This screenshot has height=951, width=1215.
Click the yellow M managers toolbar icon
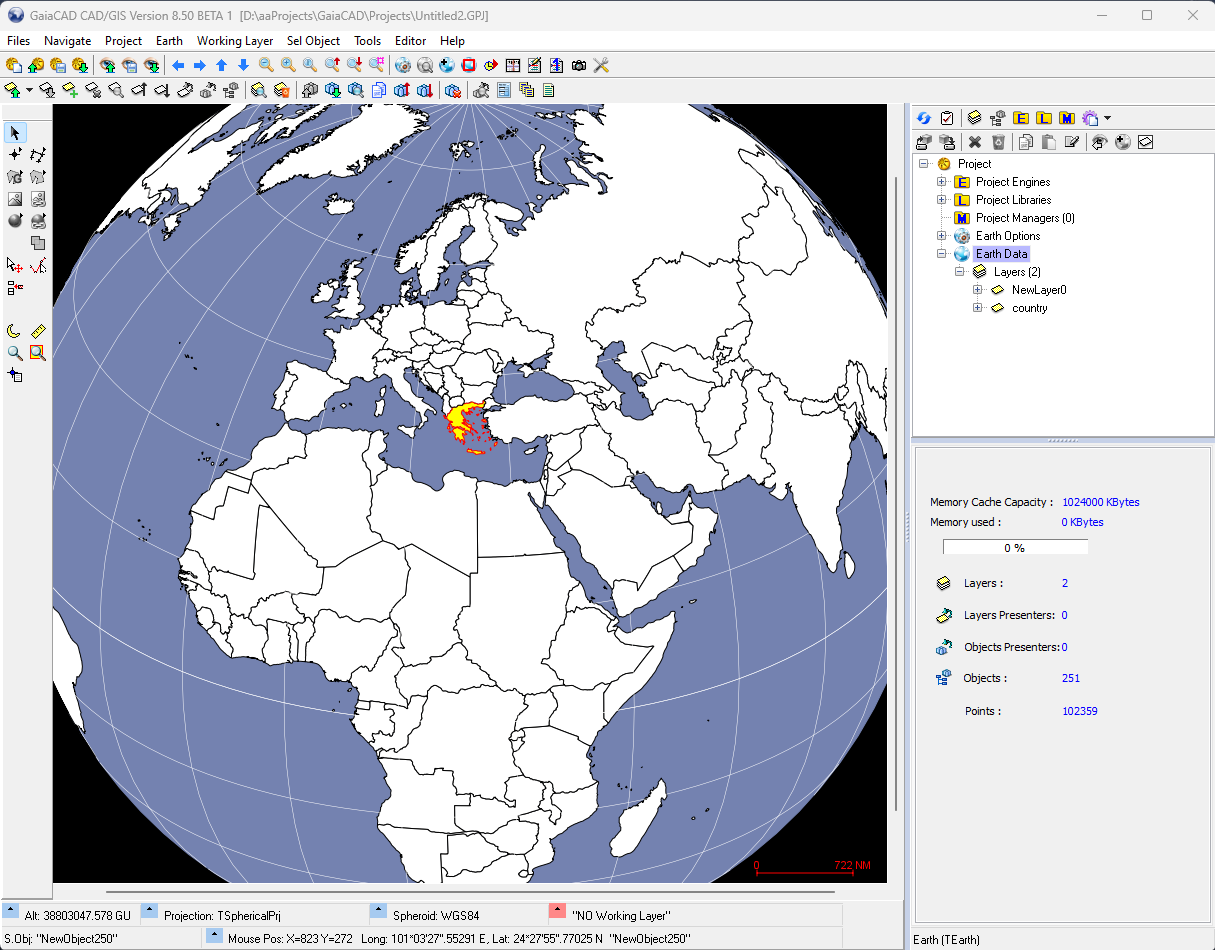click(1067, 118)
